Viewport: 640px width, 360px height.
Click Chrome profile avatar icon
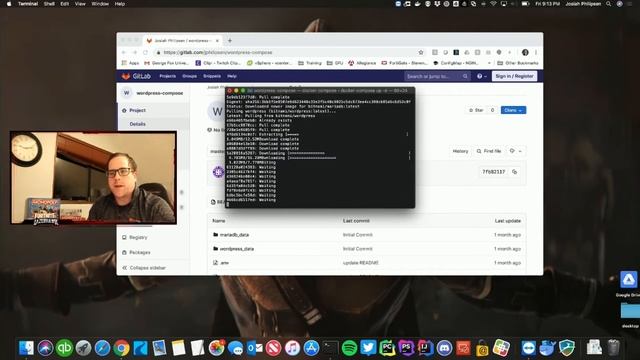point(525,52)
